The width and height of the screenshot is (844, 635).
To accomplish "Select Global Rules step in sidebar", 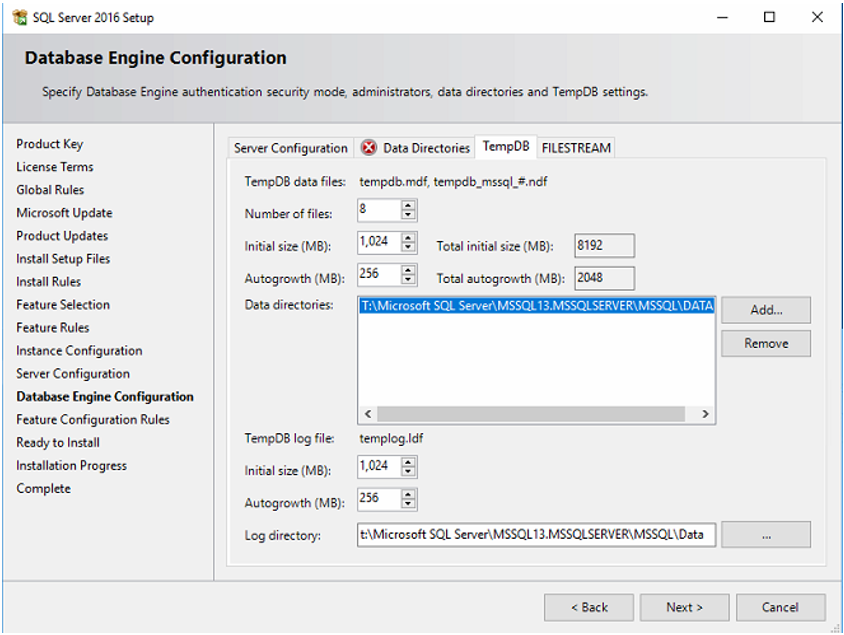I will click(50, 190).
